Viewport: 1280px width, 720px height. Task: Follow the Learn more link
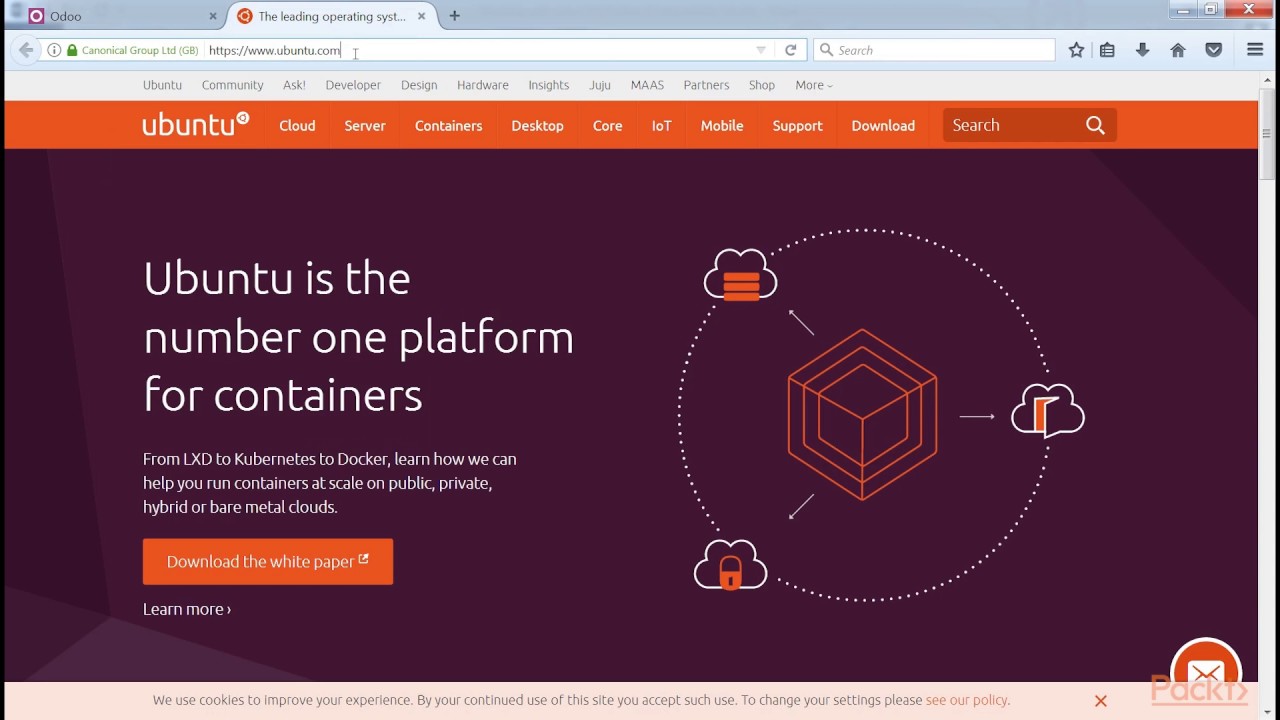pyautogui.click(x=187, y=609)
